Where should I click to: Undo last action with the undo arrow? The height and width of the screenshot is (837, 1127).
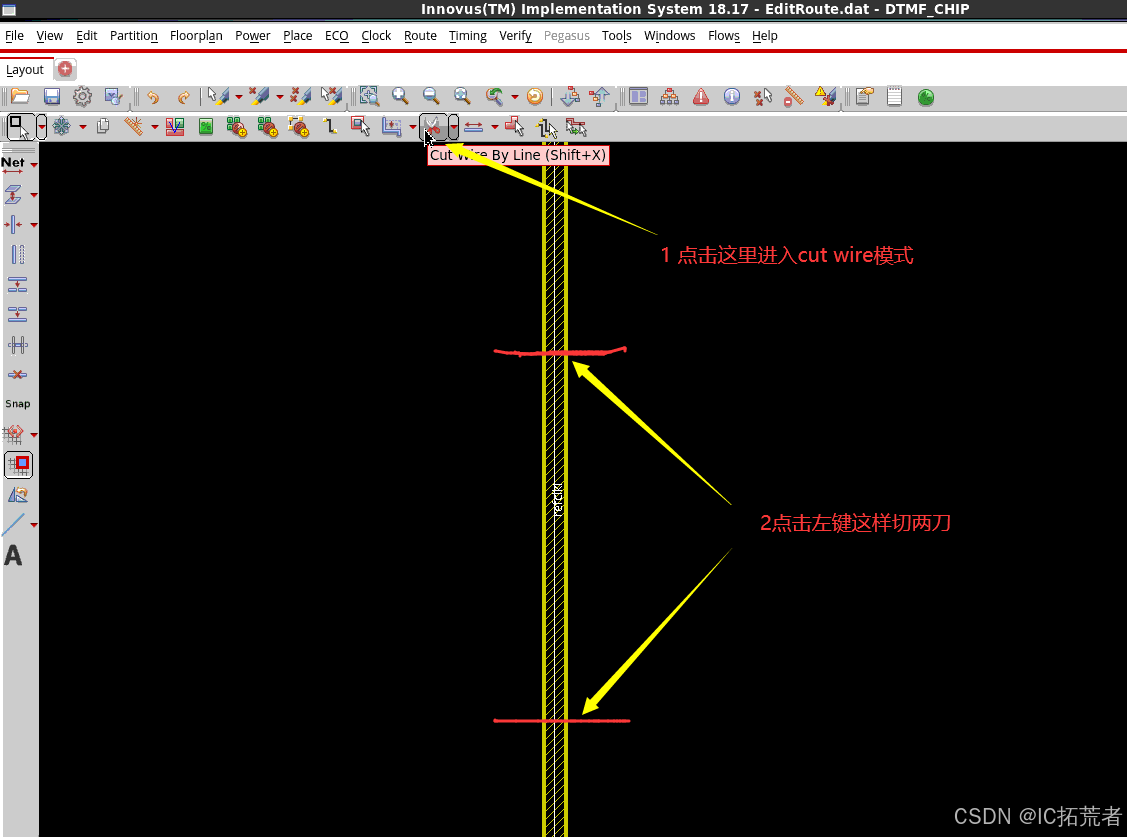pos(152,97)
